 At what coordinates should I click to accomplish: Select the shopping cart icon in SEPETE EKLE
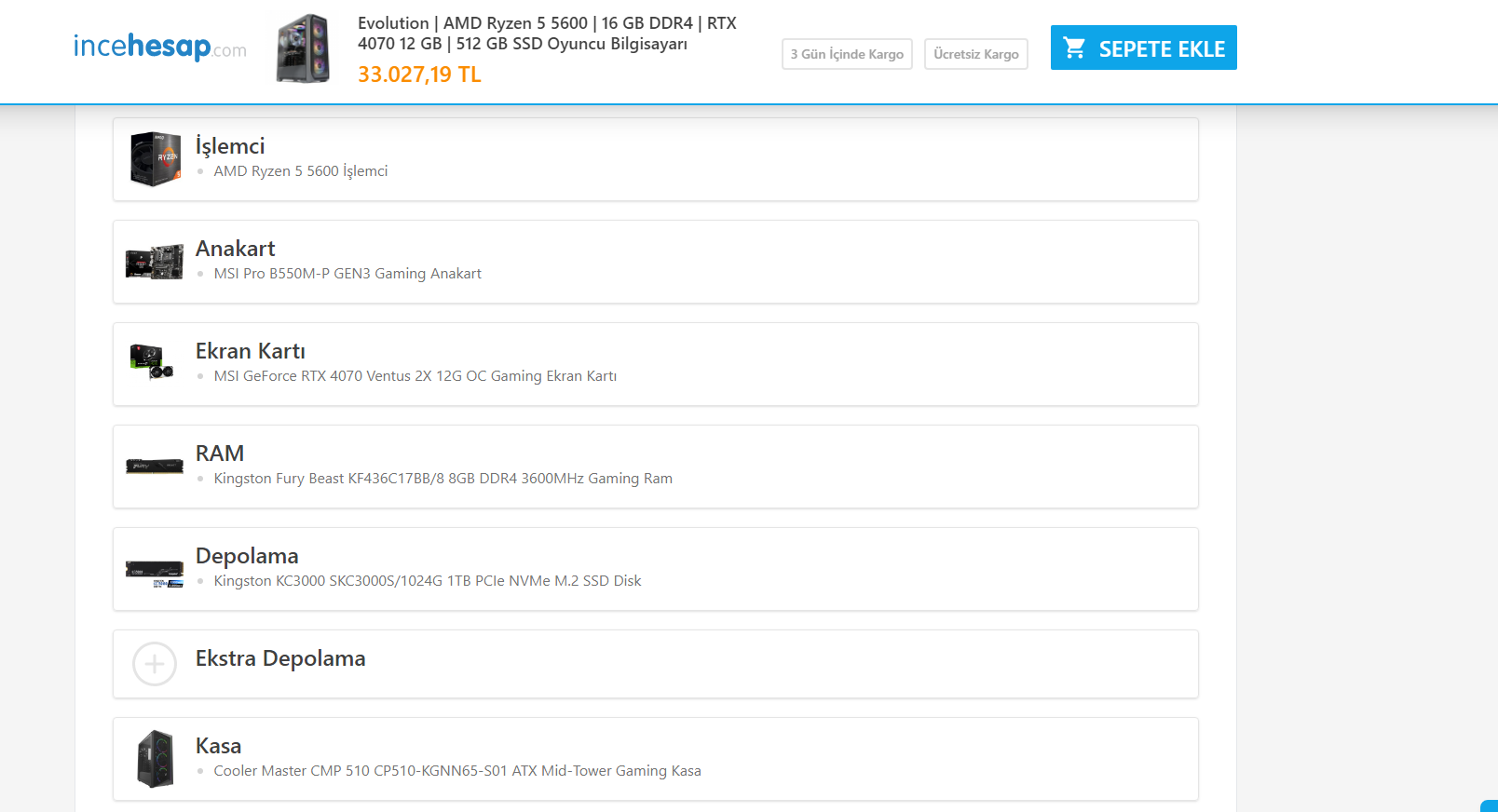(1074, 48)
